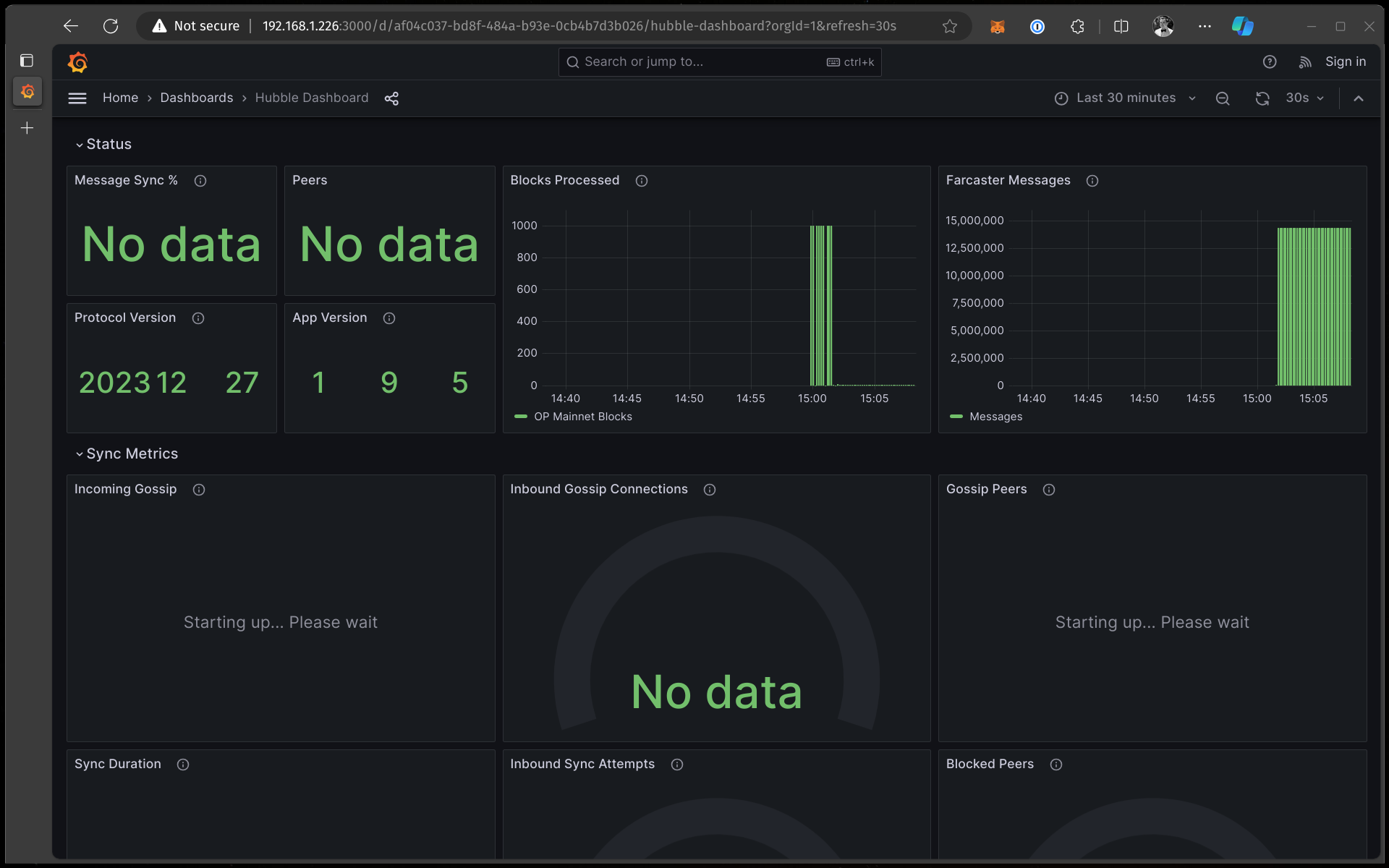The image size is (1389, 868).
Task: Click the Hubble Dashboard tab title
Action: (x=312, y=97)
